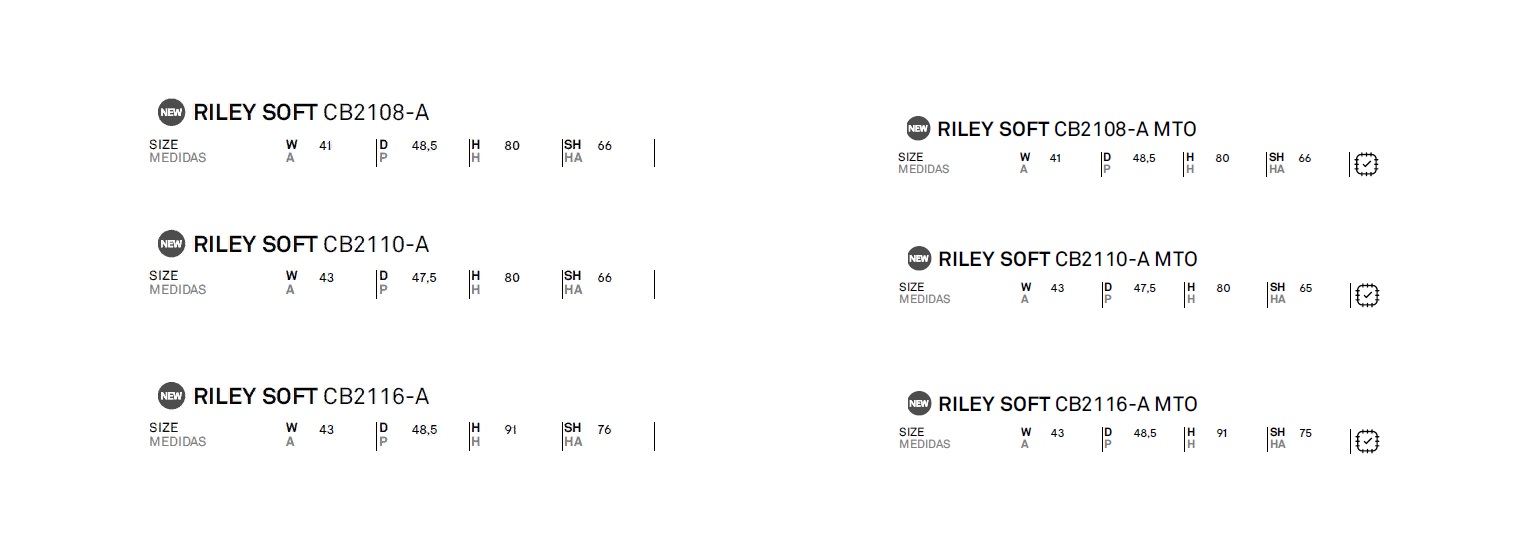Screen dimensions: 1520x543
Task: Open the RILEY SOFT CB2116-A MTO heading
Action: click(1067, 404)
